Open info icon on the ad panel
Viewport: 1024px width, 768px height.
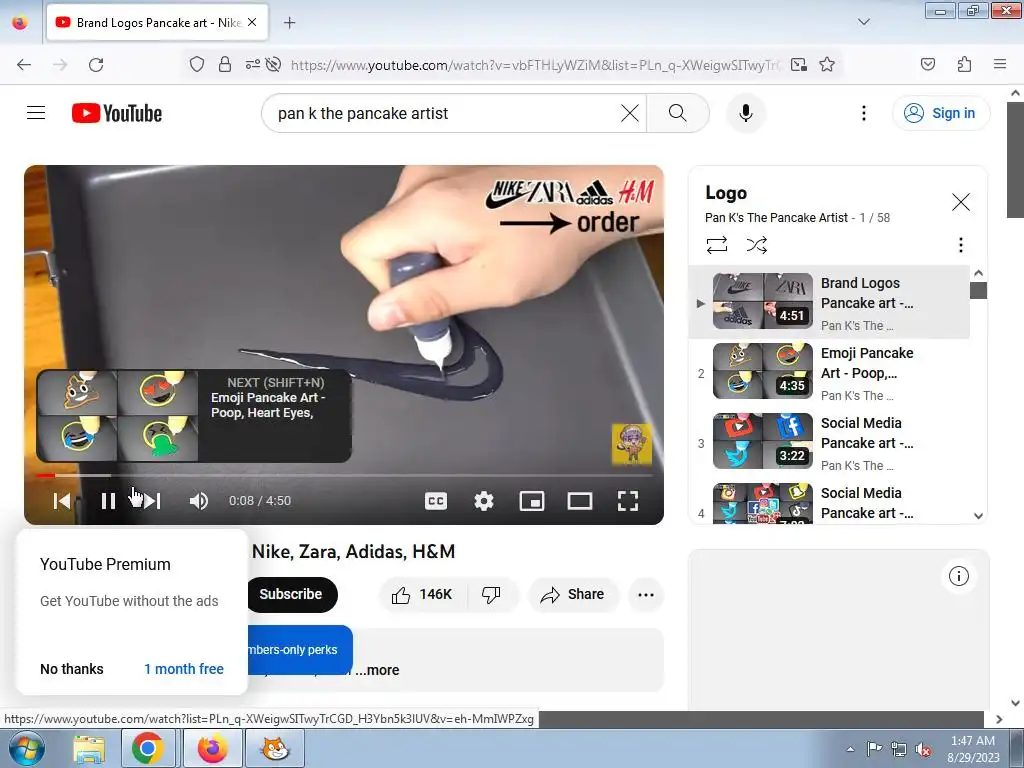tap(958, 576)
